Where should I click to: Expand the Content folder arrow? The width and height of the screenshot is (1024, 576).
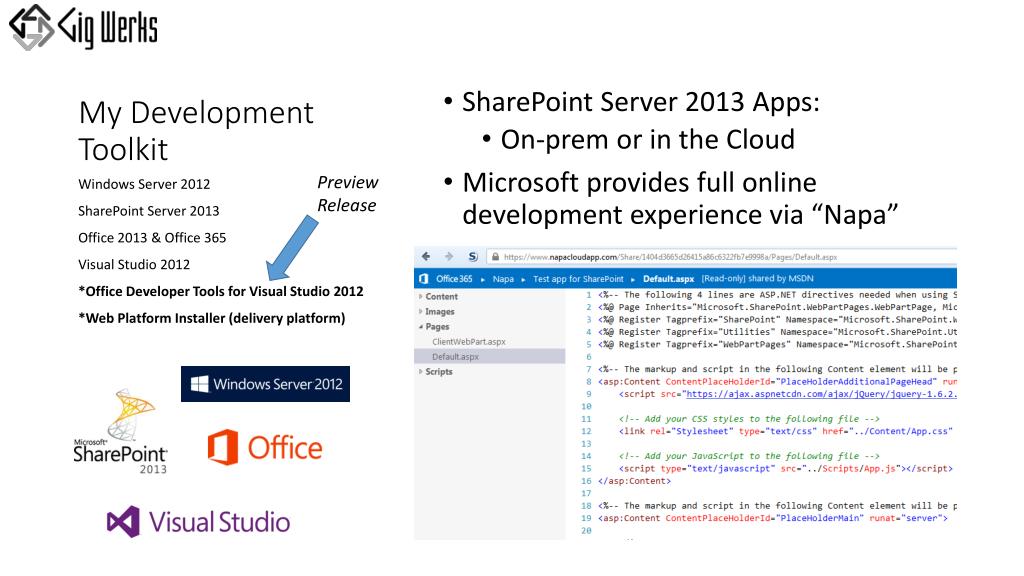pos(421,296)
